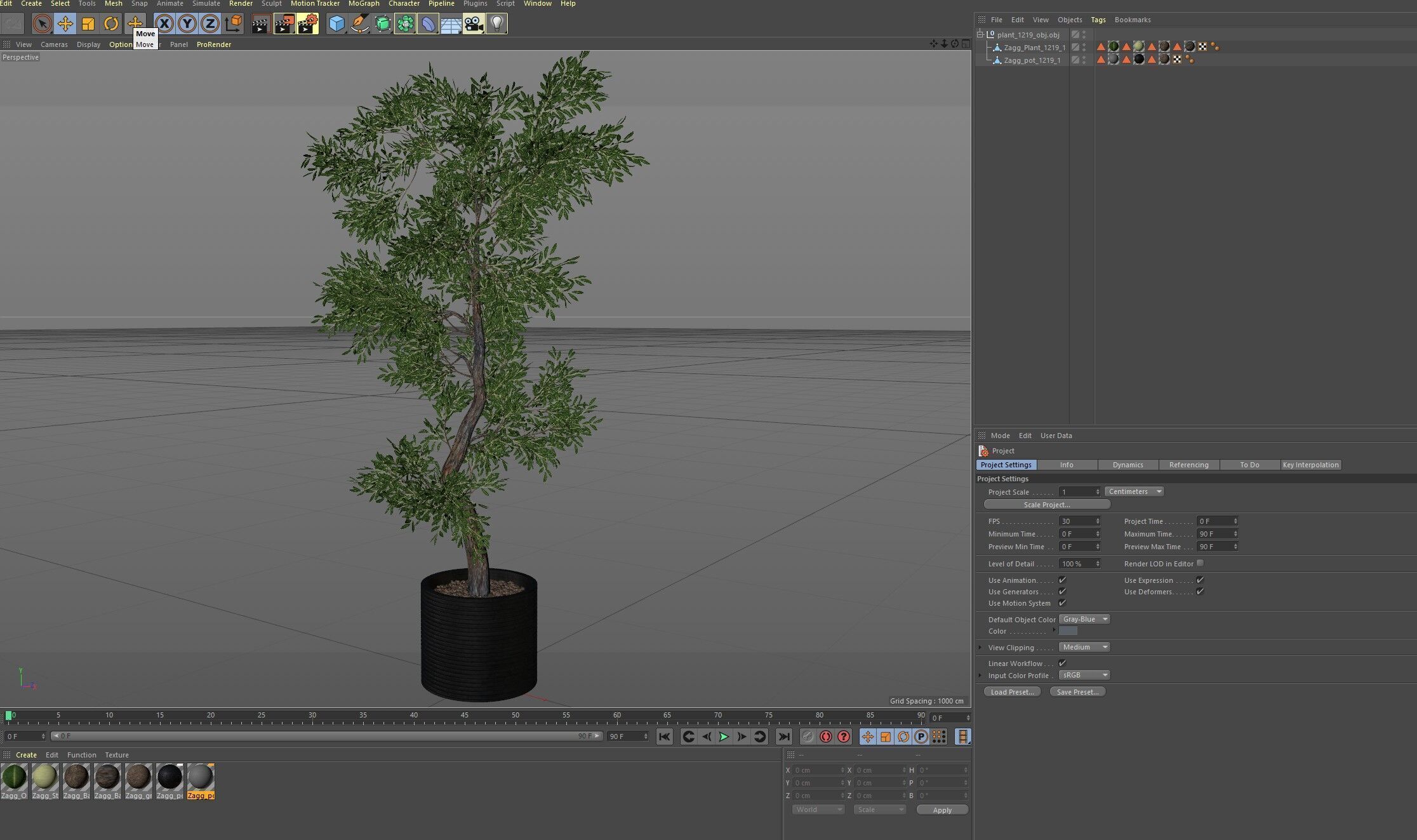Viewport: 1417px width, 840px height.
Task: Add a Light bulb object
Action: coord(497,24)
